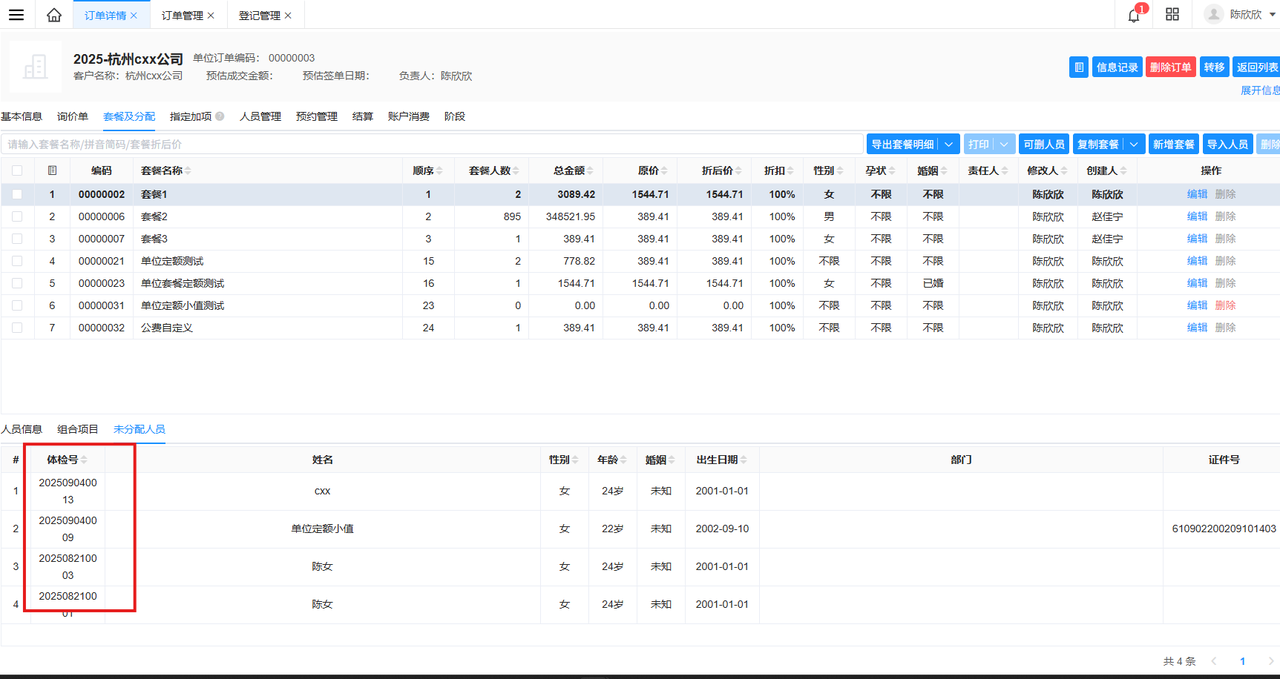Screen dimensions: 1280x679
Task: Expand the 导出套餐明细 dropdown arrow
Action: pos(950,144)
